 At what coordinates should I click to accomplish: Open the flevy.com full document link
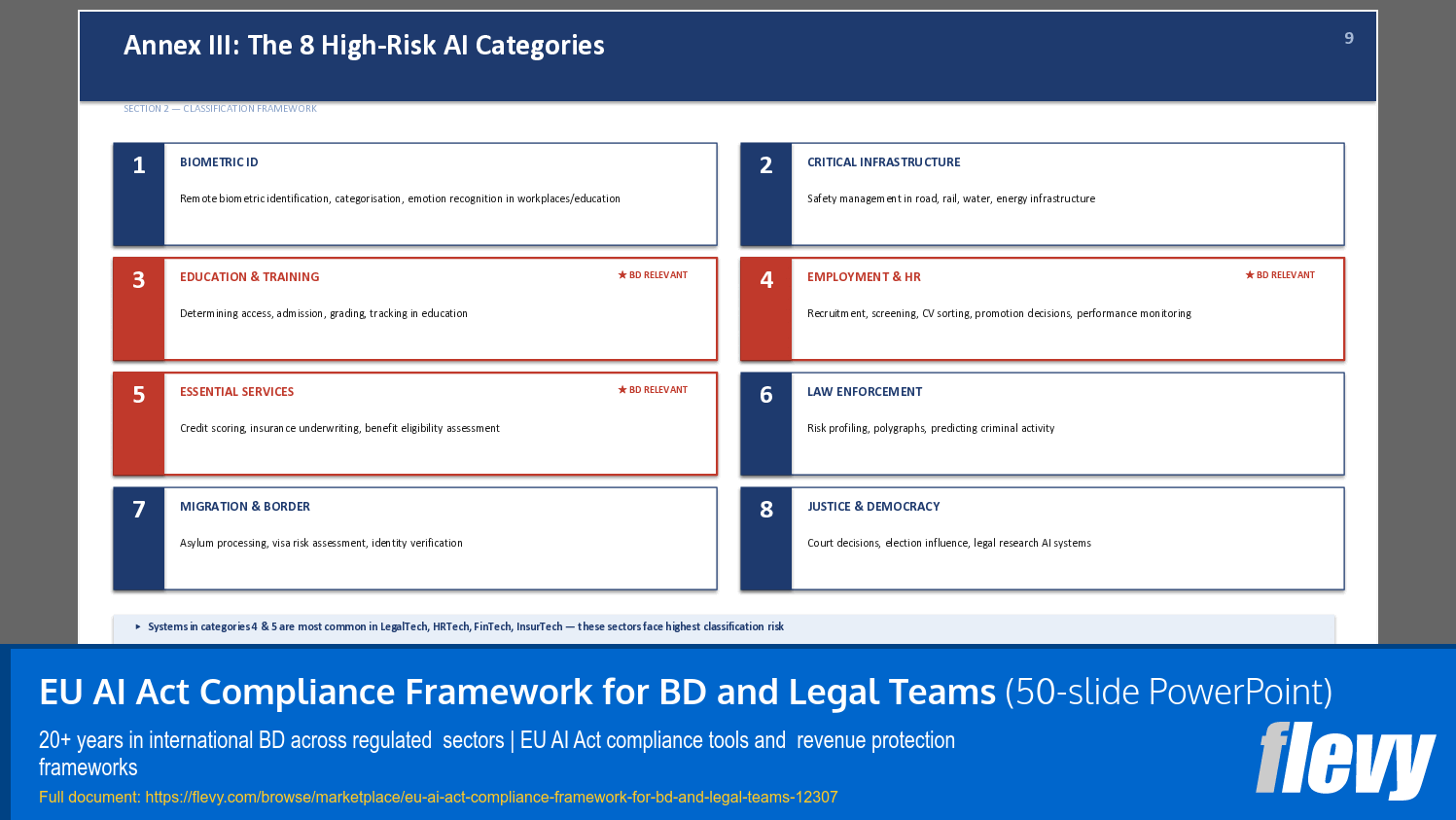[x=491, y=797]
